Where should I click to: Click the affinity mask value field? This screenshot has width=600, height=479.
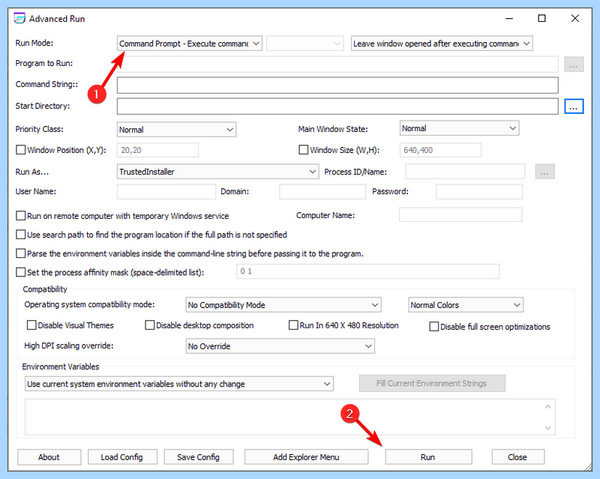(368, 271)
